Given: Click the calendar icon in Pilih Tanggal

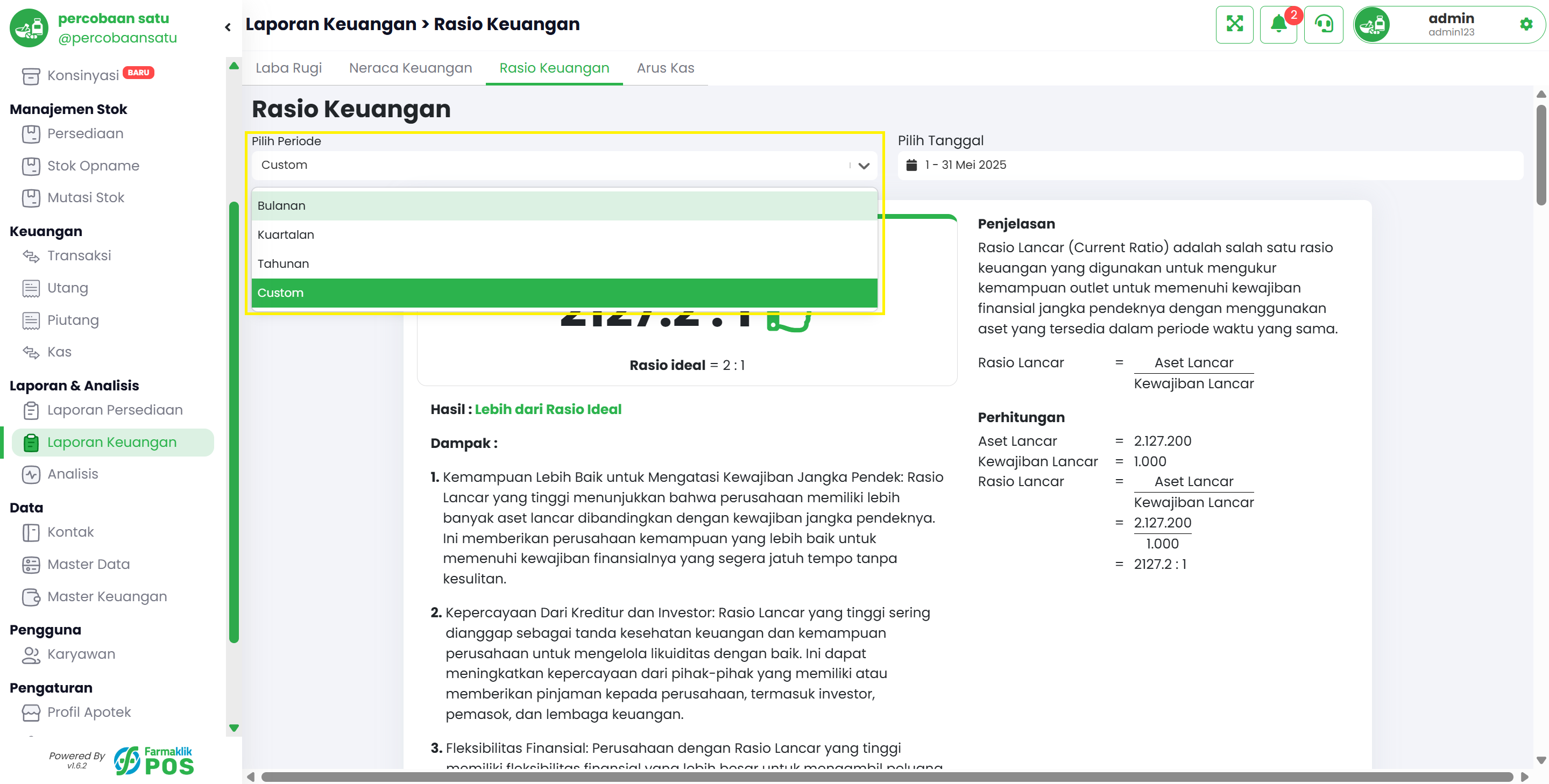Looking at the screenshot, I should pos(911,165).
